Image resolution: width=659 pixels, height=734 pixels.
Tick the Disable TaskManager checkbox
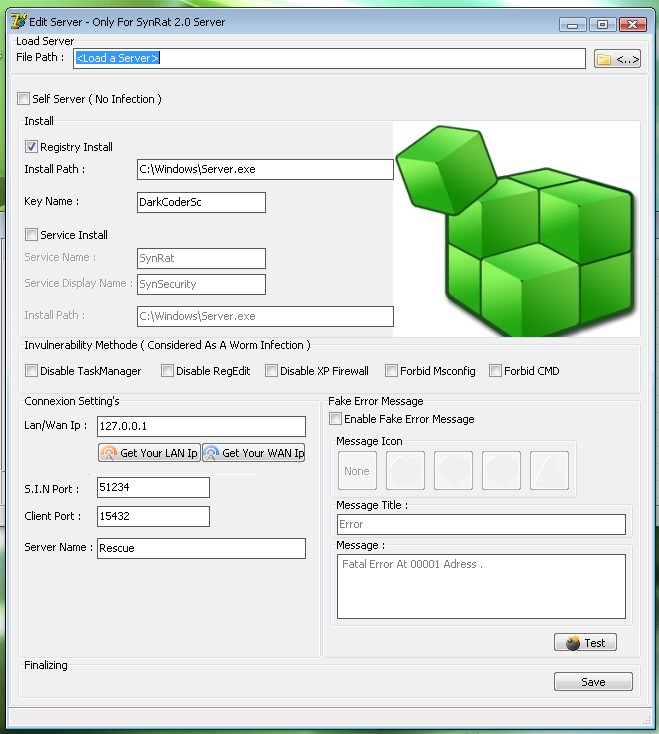pyautogui.click(x=31, y=371)
